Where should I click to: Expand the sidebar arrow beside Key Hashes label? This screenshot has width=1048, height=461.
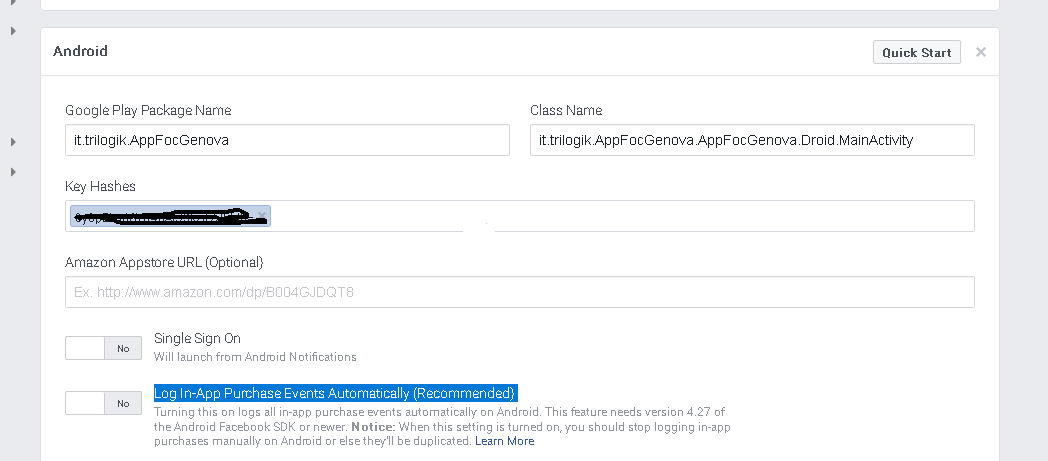[x=13, y=172]
